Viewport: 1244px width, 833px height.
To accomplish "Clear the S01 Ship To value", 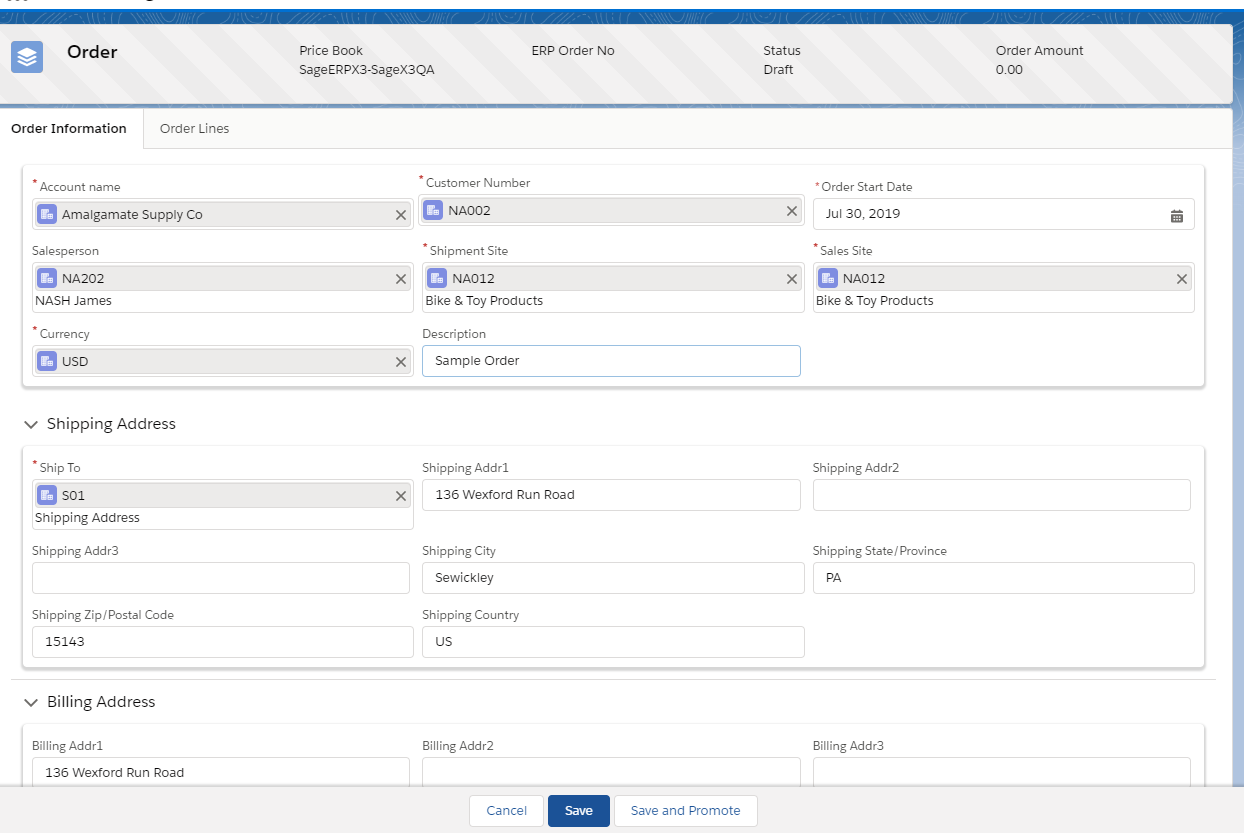I will tap(401, 496).
